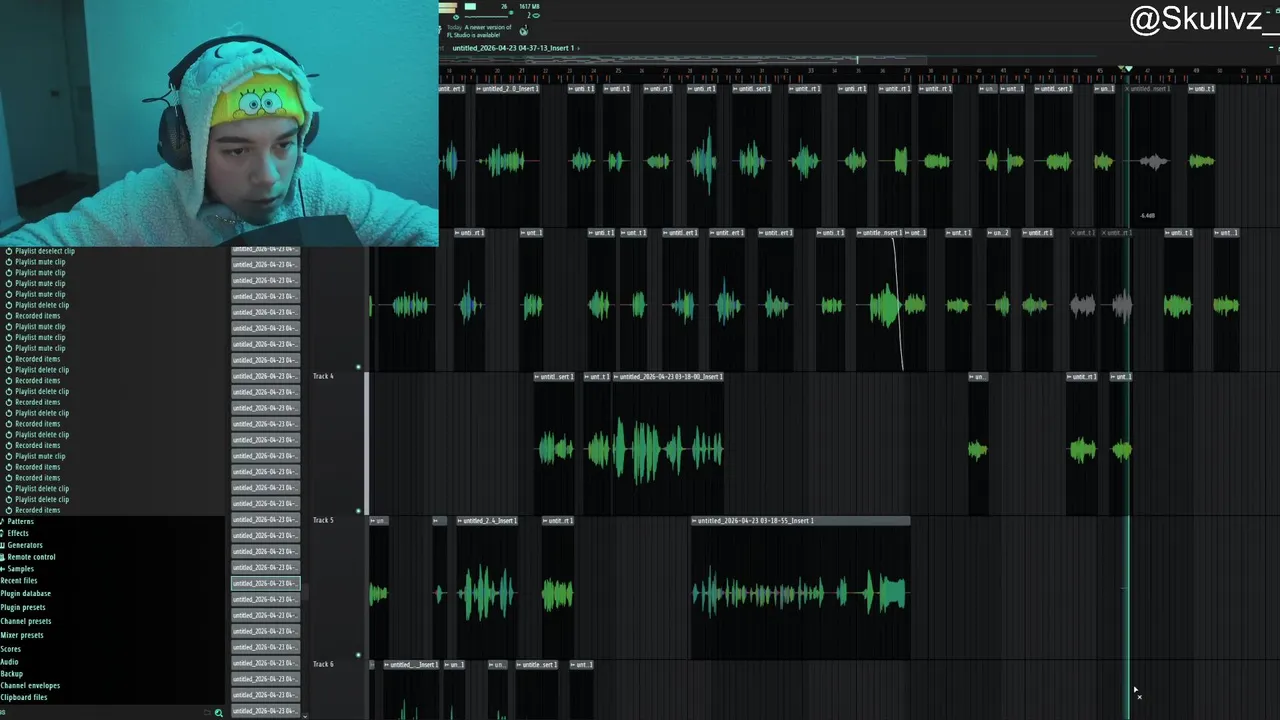Screen dimensions: 1280x720
Task: Expand the Channel presets folder
Action: [26, 621]
